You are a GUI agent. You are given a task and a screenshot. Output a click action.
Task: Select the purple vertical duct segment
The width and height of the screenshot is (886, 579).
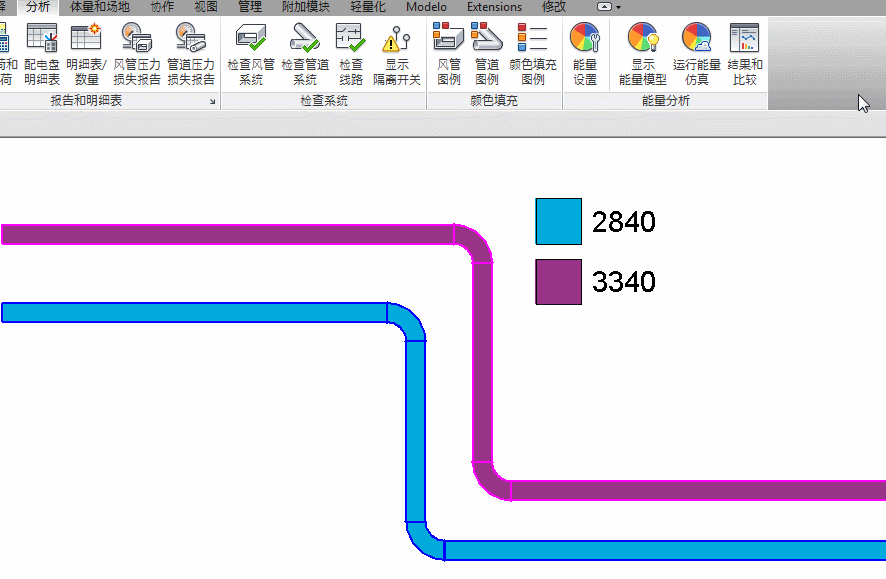click(482, 362)
